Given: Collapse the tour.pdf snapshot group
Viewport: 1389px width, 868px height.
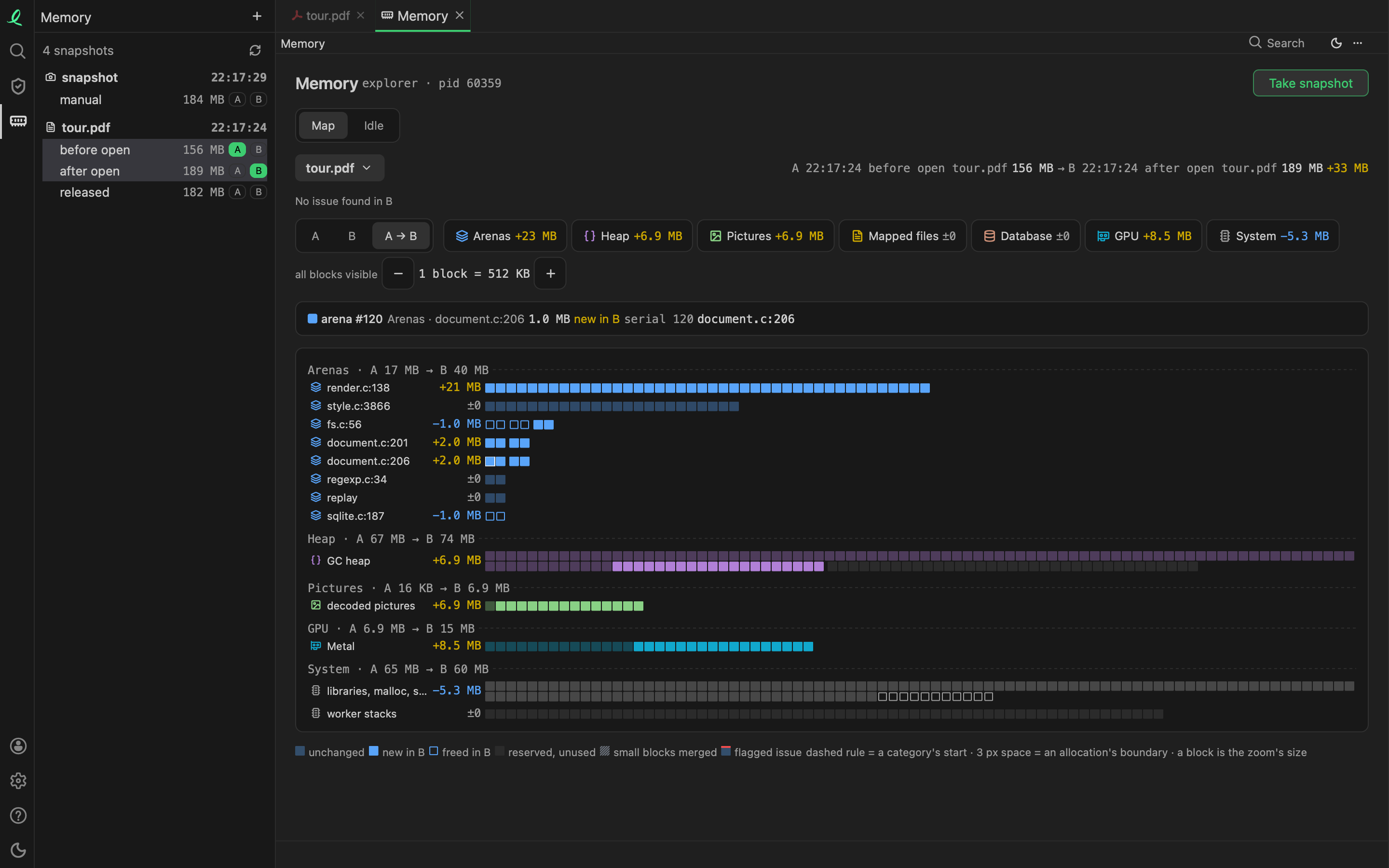Looking at the screenshot, I should (x=155, y=127).
